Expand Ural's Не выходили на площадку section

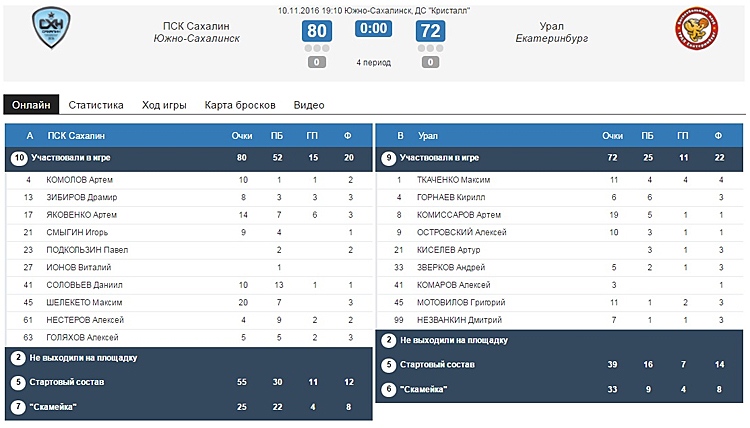click(559, 340)
